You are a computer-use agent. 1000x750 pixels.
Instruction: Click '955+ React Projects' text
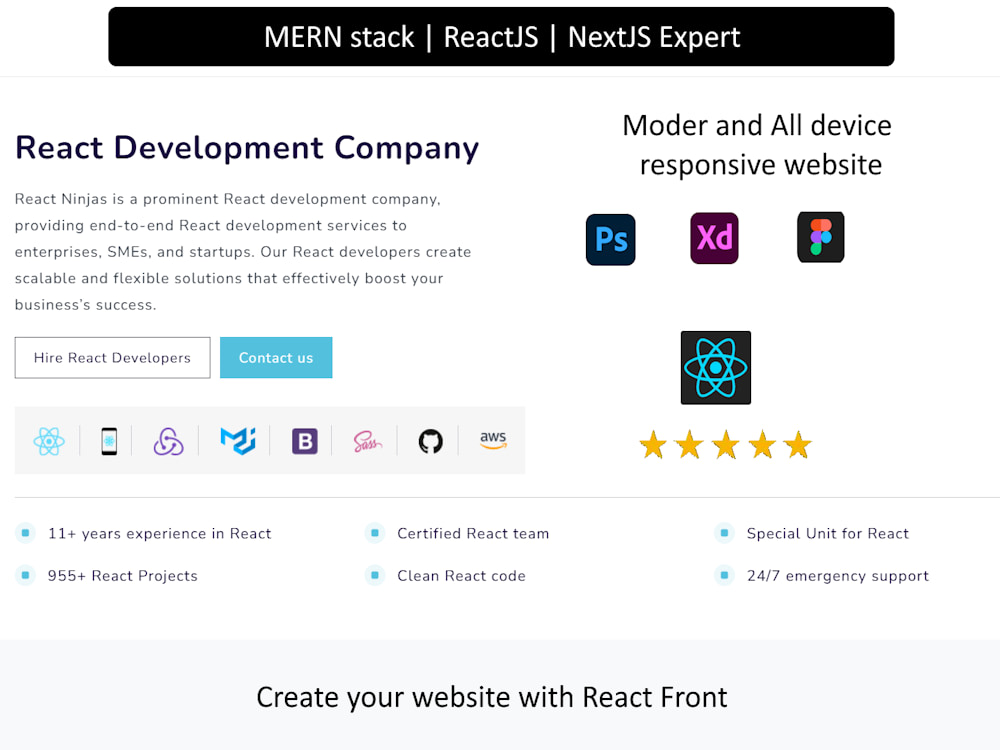[122, 576]
